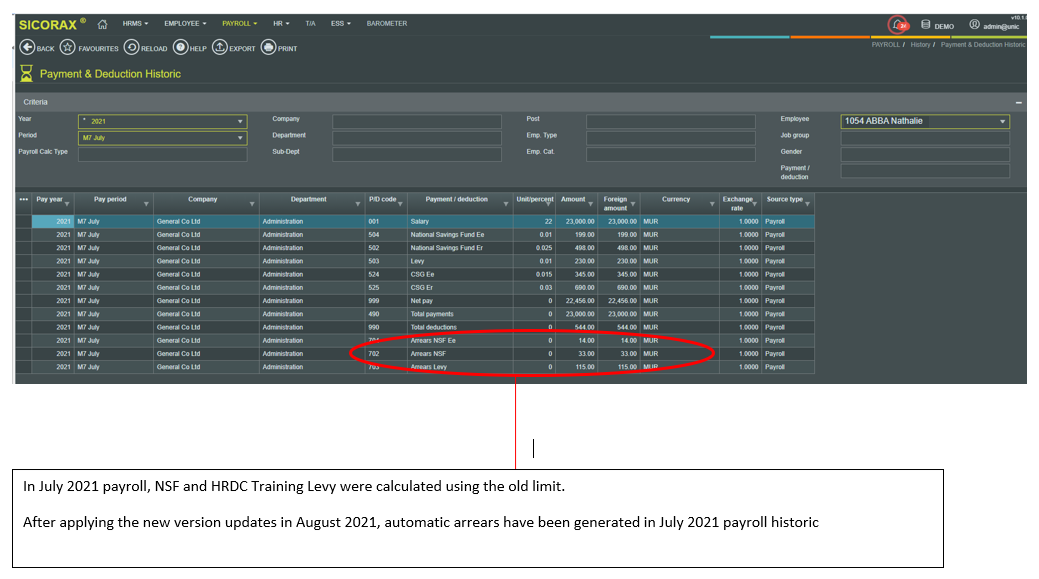Image resolution: width=1039 pixels, height=579 pixels.
Task: Click the Back arrow icon
Action: tap(27, 47)
